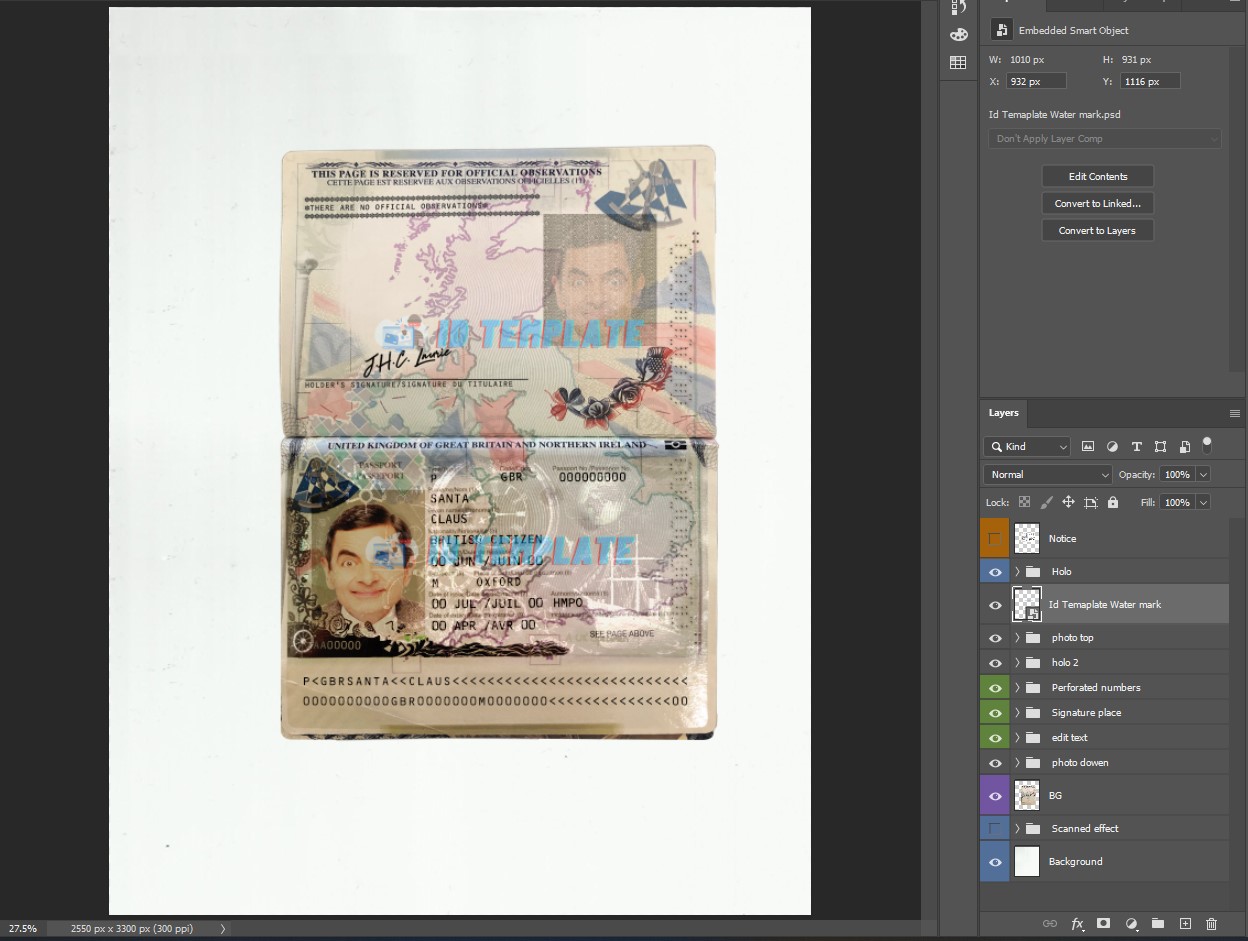Filter layers by smart objects
Viewport: 1248px width, 941px height.
1184,446
